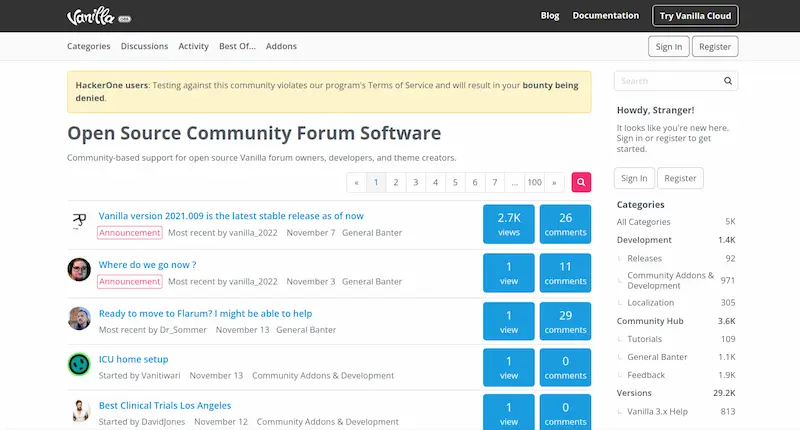Open the Activity nav item
Image resolution: width=800 pixels, height=430 pixels.
point(193,46)
